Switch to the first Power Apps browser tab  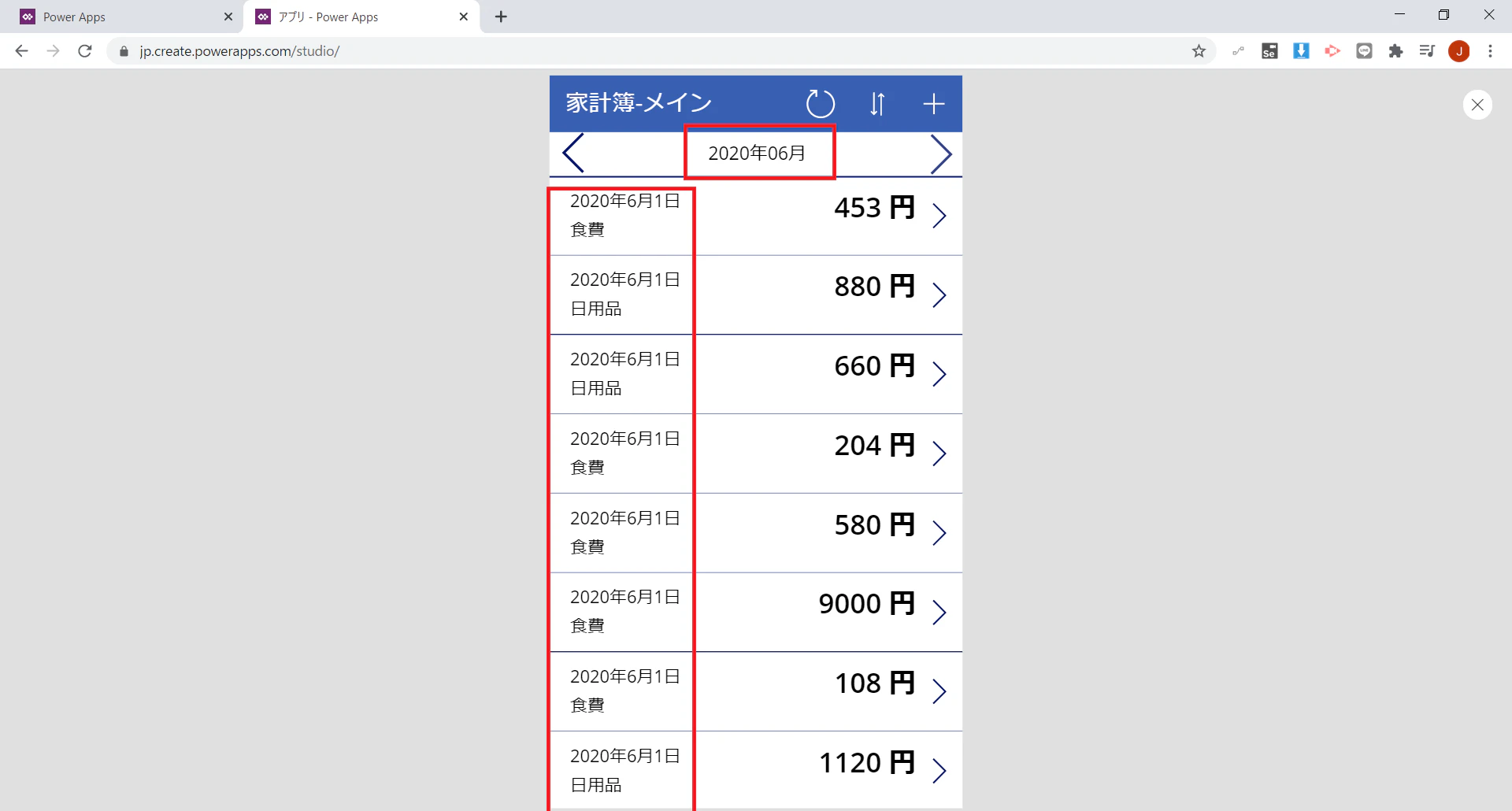coord(126,17)
